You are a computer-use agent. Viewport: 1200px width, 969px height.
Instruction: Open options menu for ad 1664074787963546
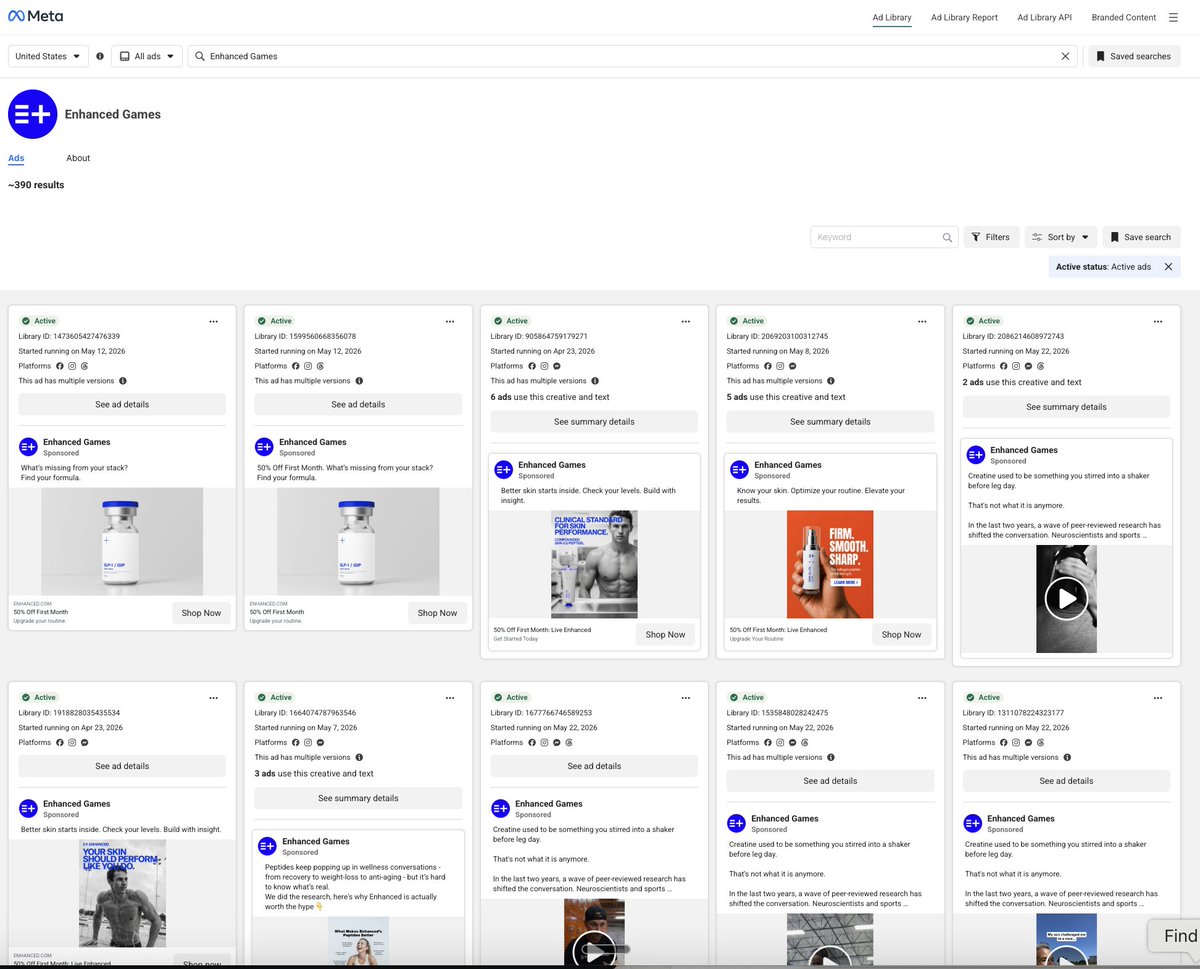point(449,698)
